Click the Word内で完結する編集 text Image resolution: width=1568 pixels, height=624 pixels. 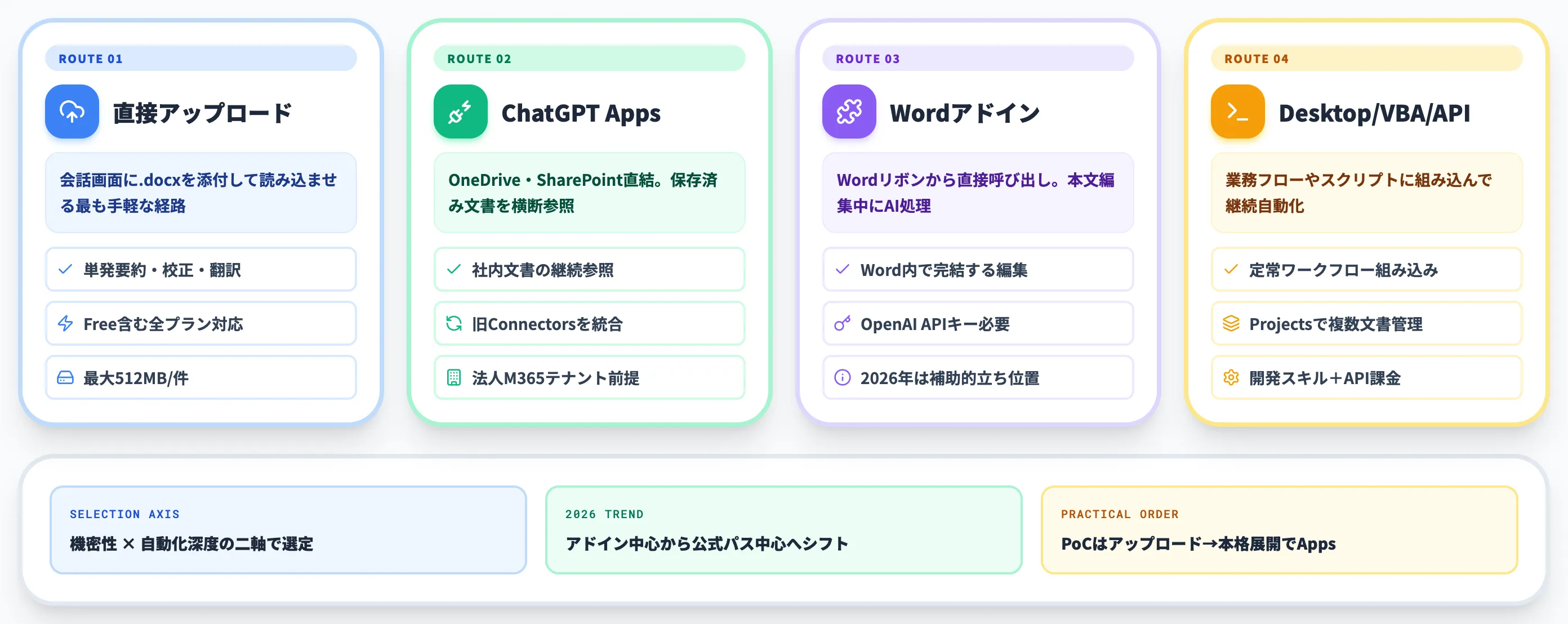click(x=943, y=270)
